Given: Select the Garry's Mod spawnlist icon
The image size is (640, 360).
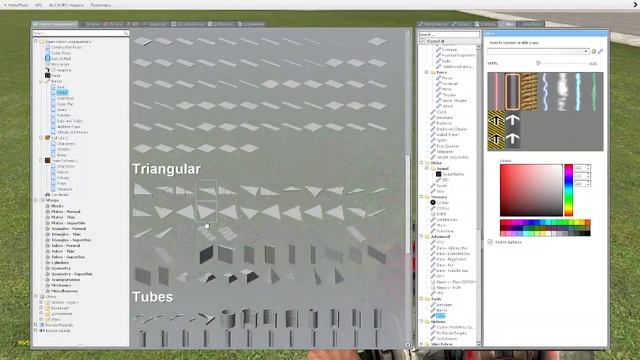Looking at the screenshot, I should (x=48, y=58).
